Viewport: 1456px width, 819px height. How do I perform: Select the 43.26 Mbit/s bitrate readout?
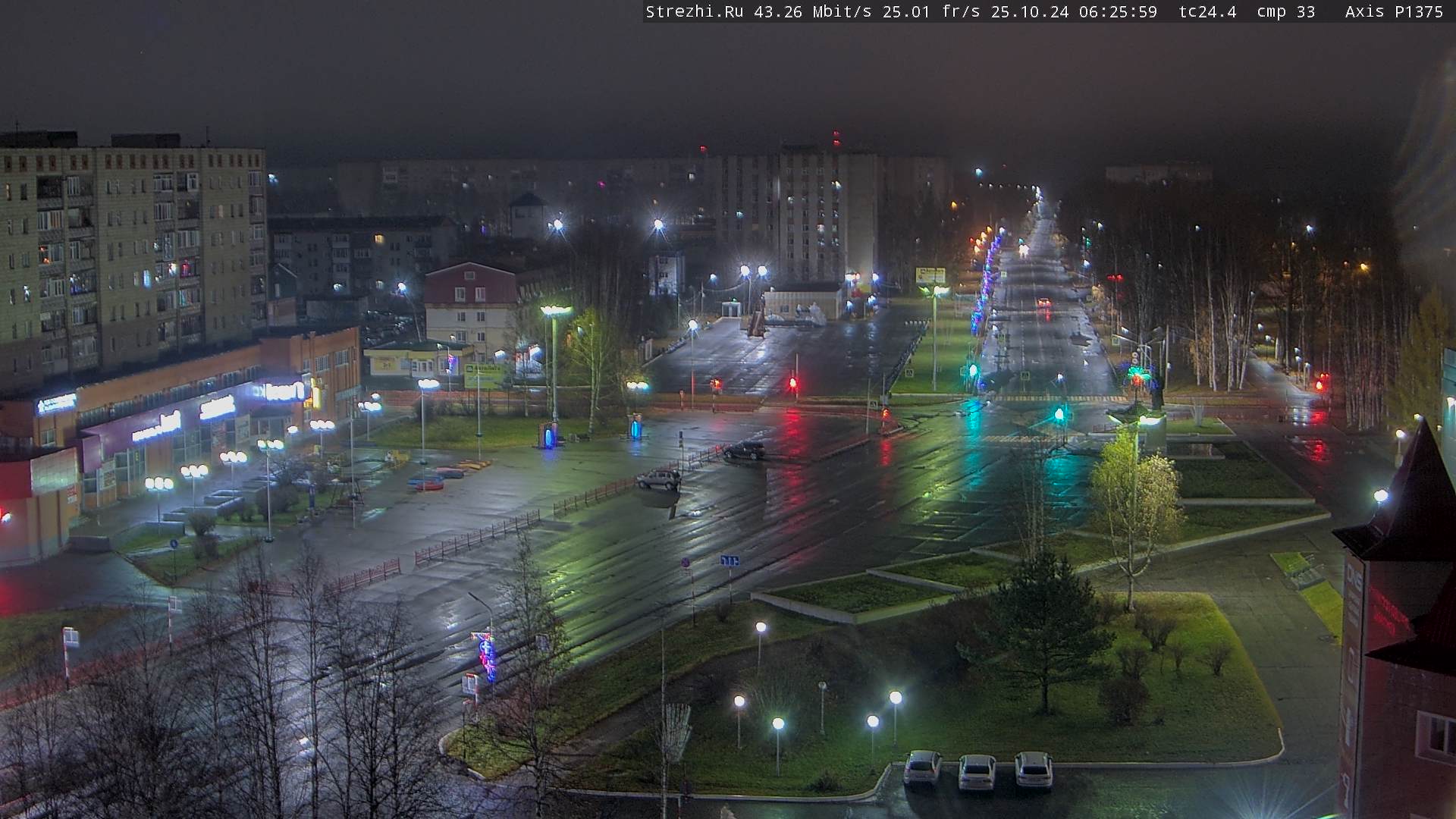(812, 11)
